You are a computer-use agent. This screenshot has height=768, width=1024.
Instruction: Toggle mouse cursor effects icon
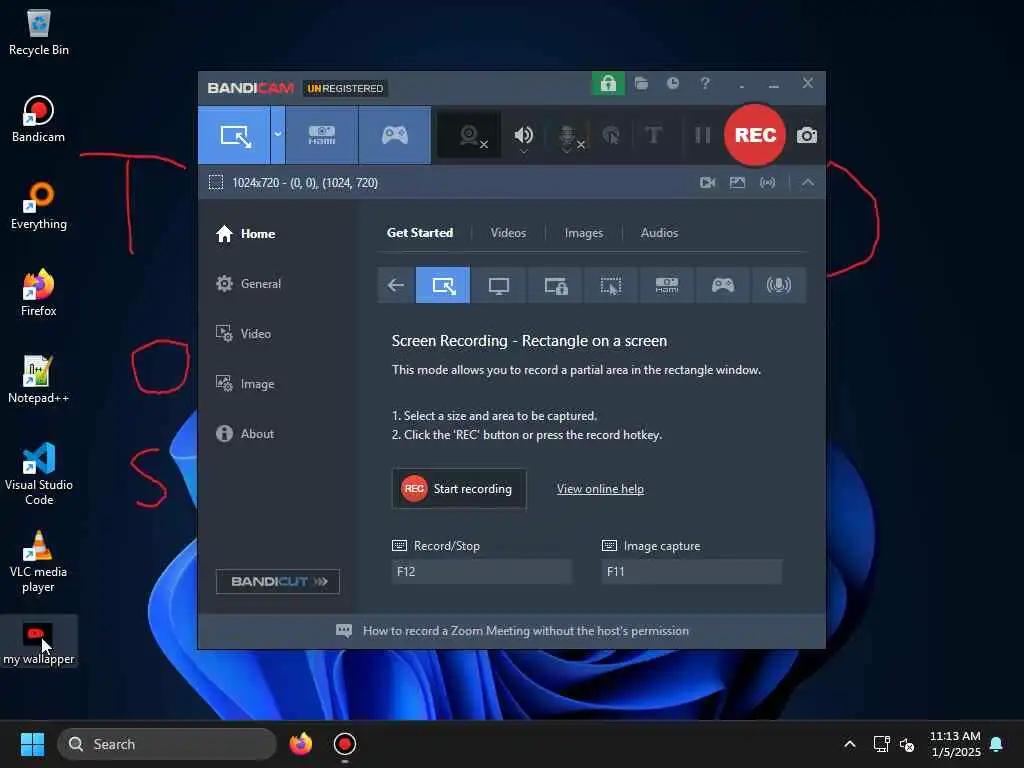click(611, 136)
